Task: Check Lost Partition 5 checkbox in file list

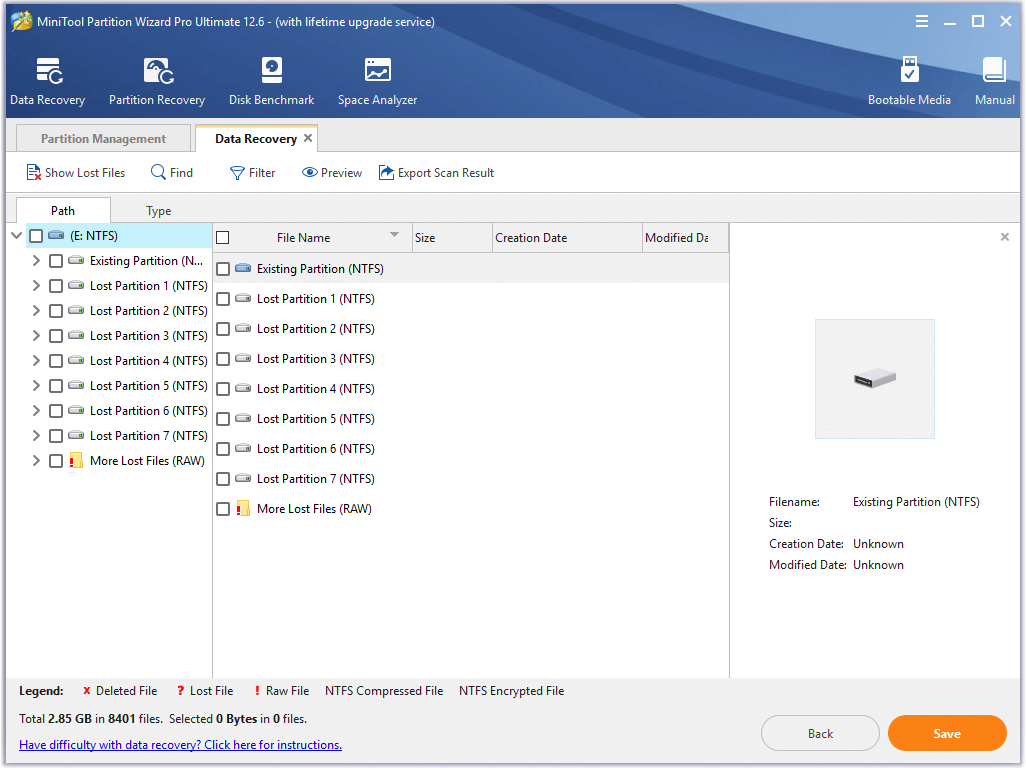Action: tap(223, 419)
